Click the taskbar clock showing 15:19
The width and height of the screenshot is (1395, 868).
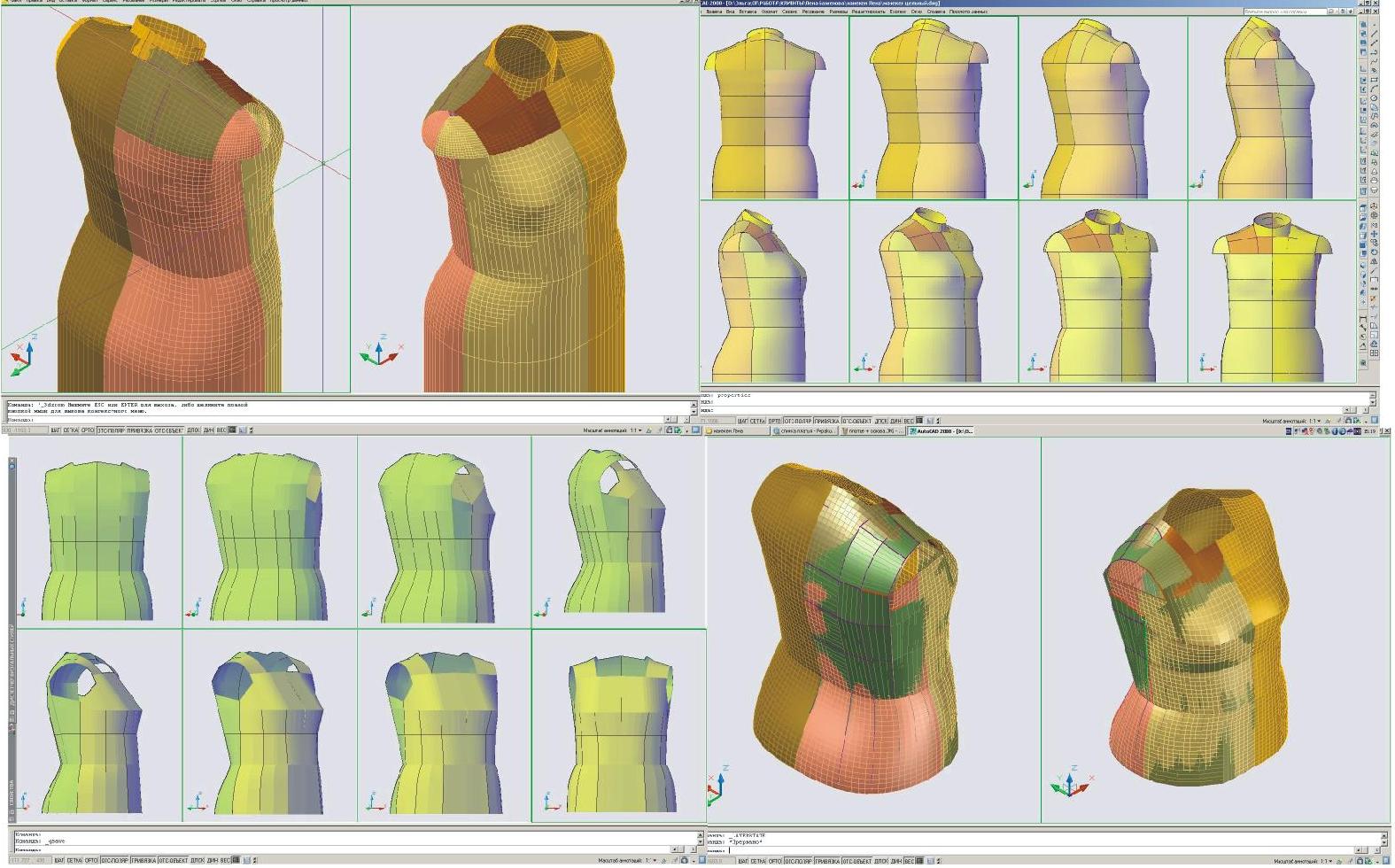click(x=1370, y=431)
